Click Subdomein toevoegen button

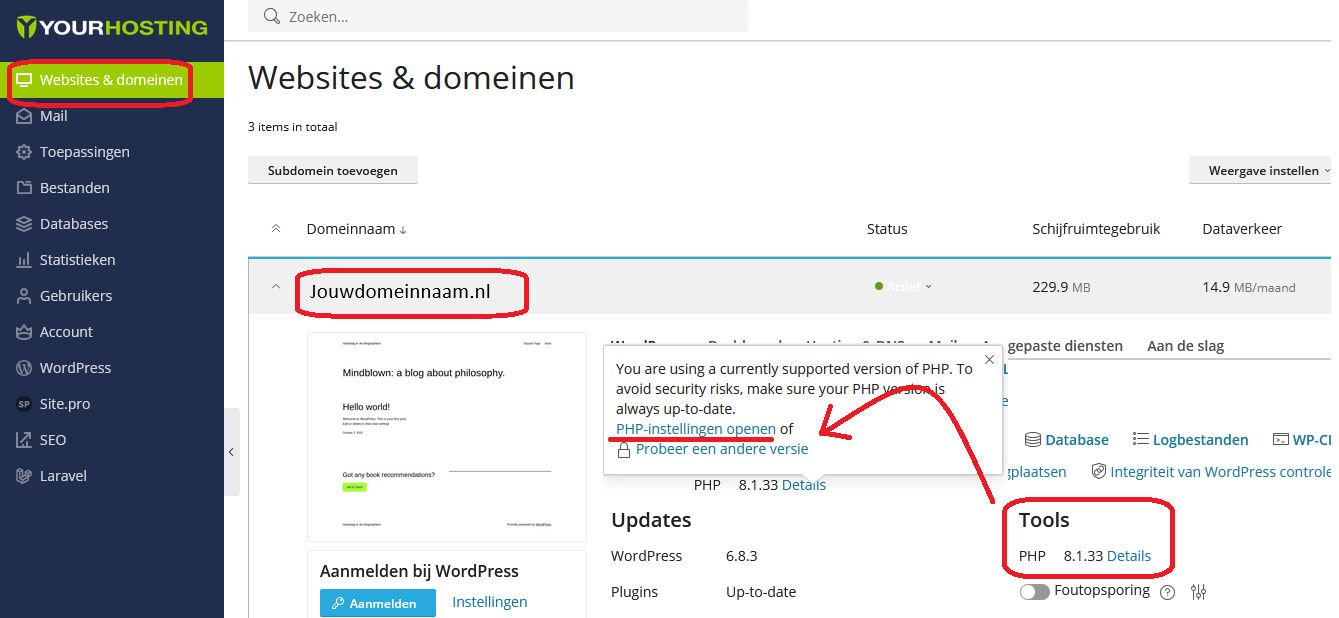(x=333, y=171)
